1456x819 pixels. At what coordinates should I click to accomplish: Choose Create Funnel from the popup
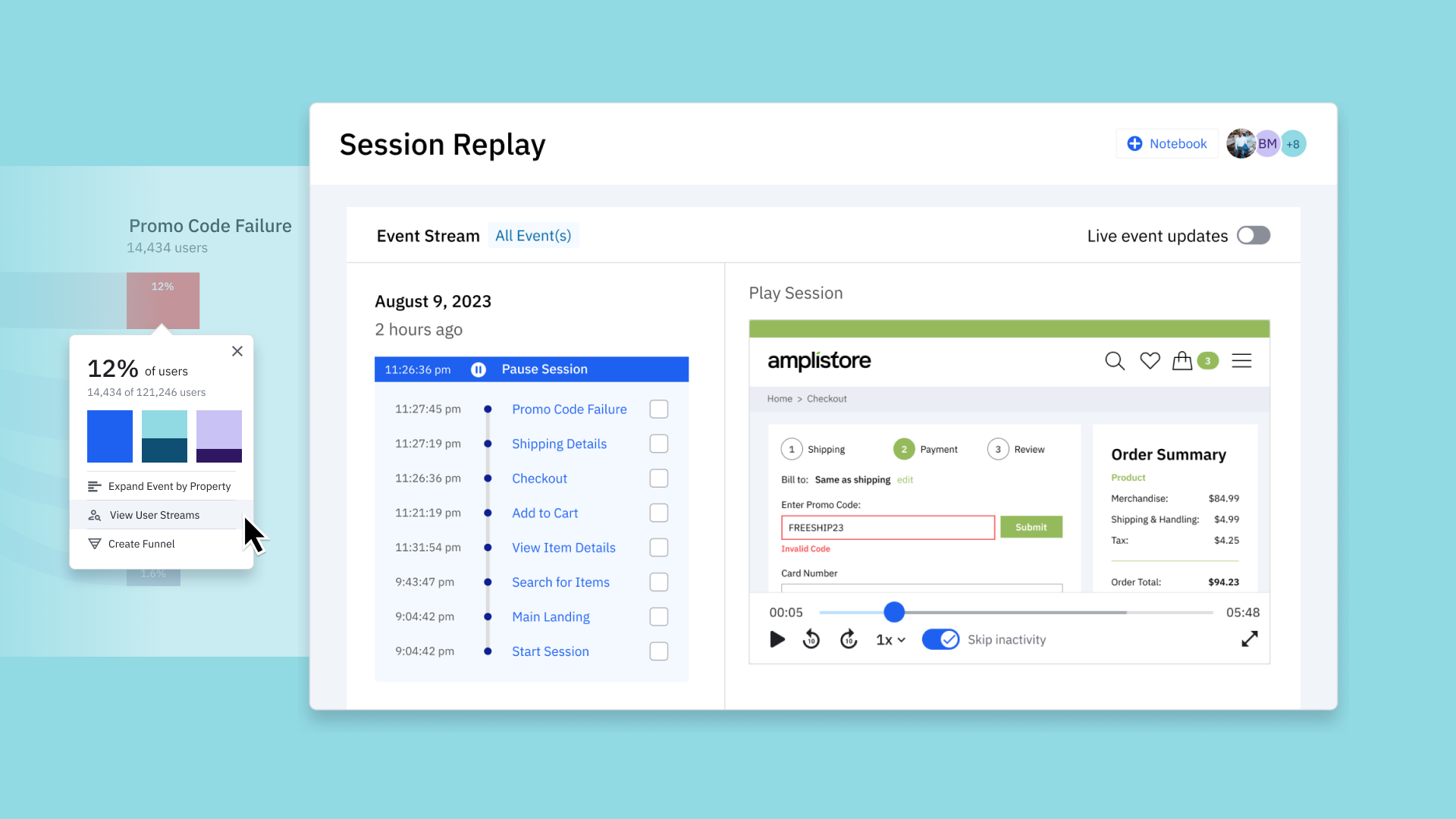[x=162, y=544]
